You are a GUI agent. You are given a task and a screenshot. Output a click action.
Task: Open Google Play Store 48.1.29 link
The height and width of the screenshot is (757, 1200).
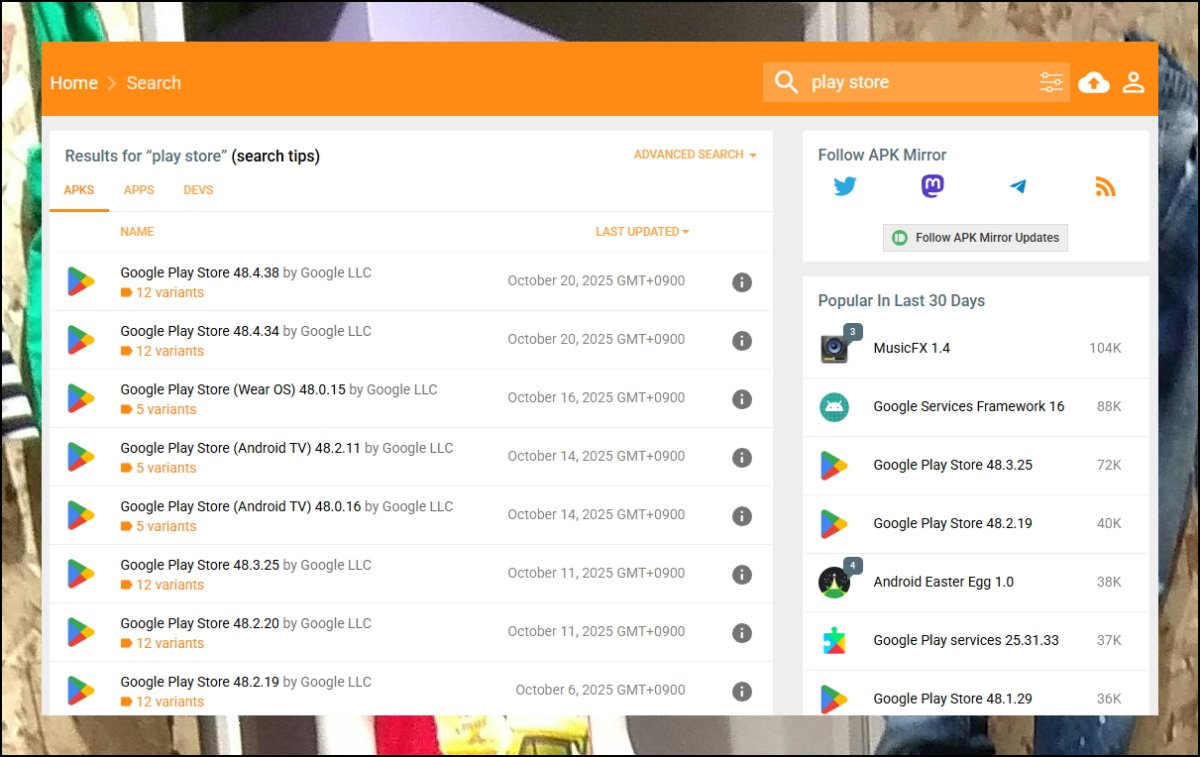(953, 699)
